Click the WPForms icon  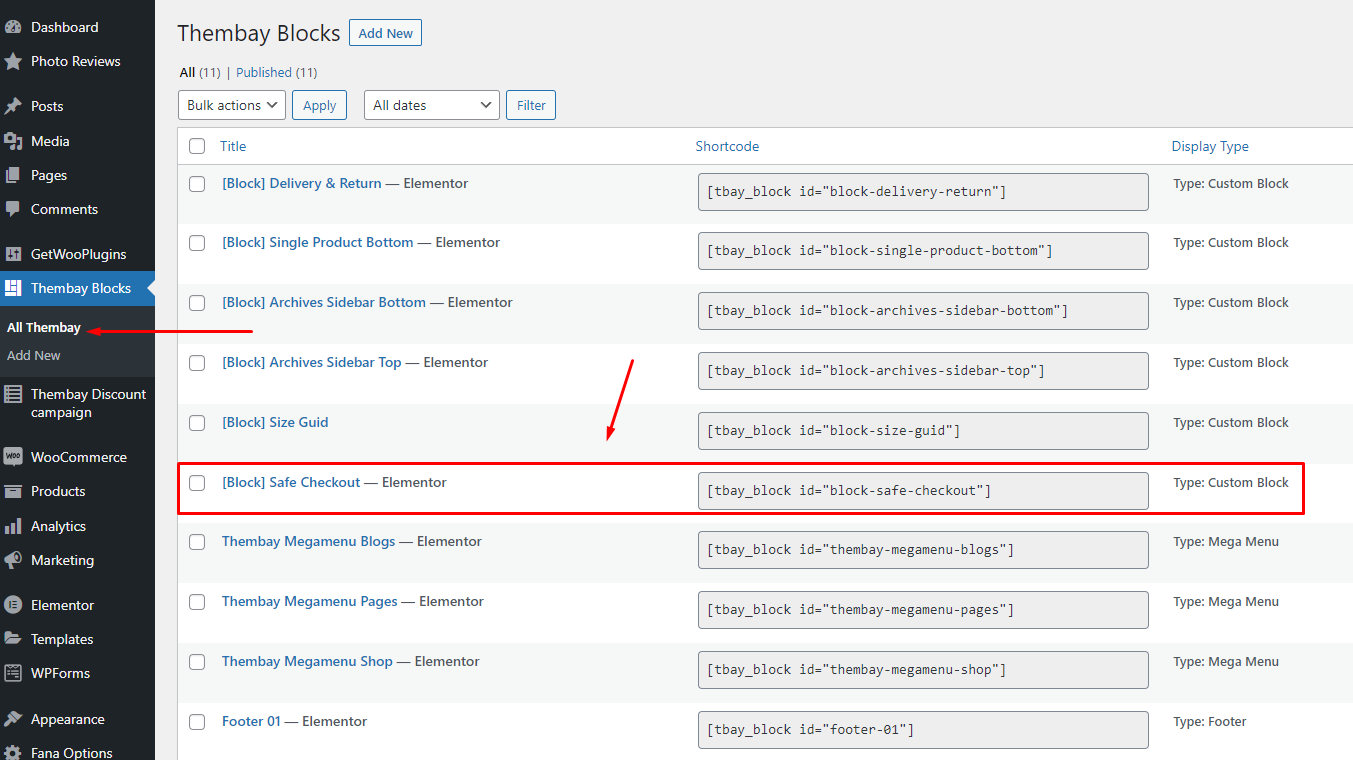(13, 673)
